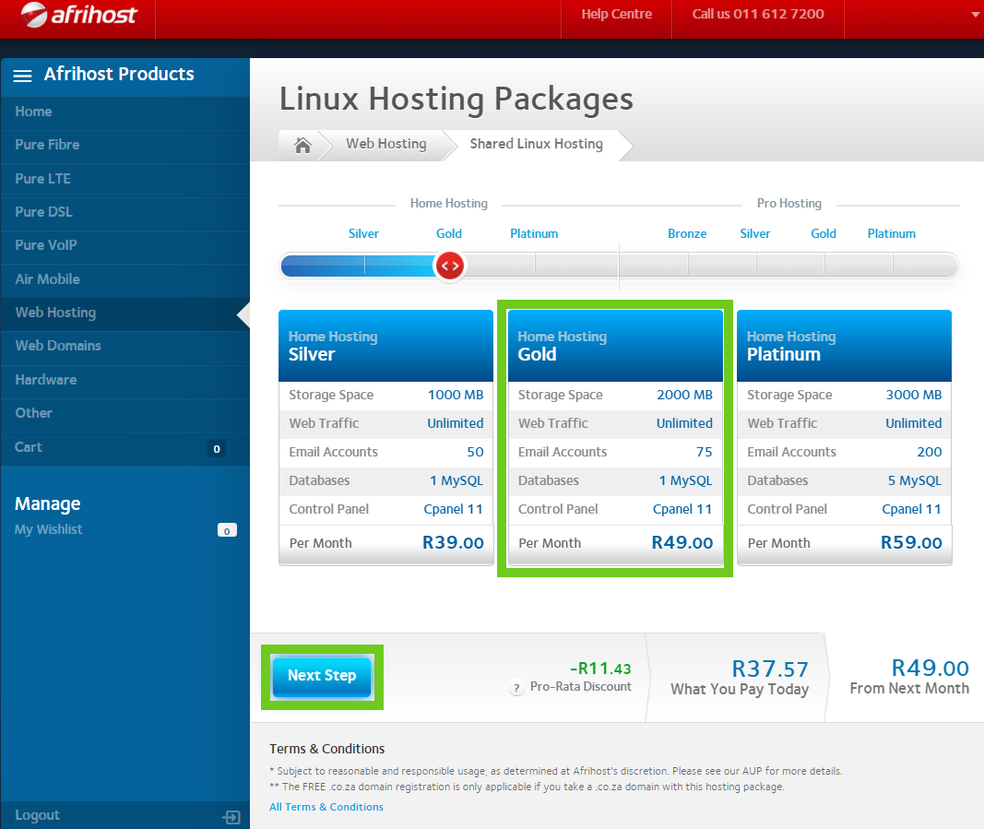Select the Home Hosting Silver package card
Viewport: 984px width, 829px height.
(x=386, y=437)
